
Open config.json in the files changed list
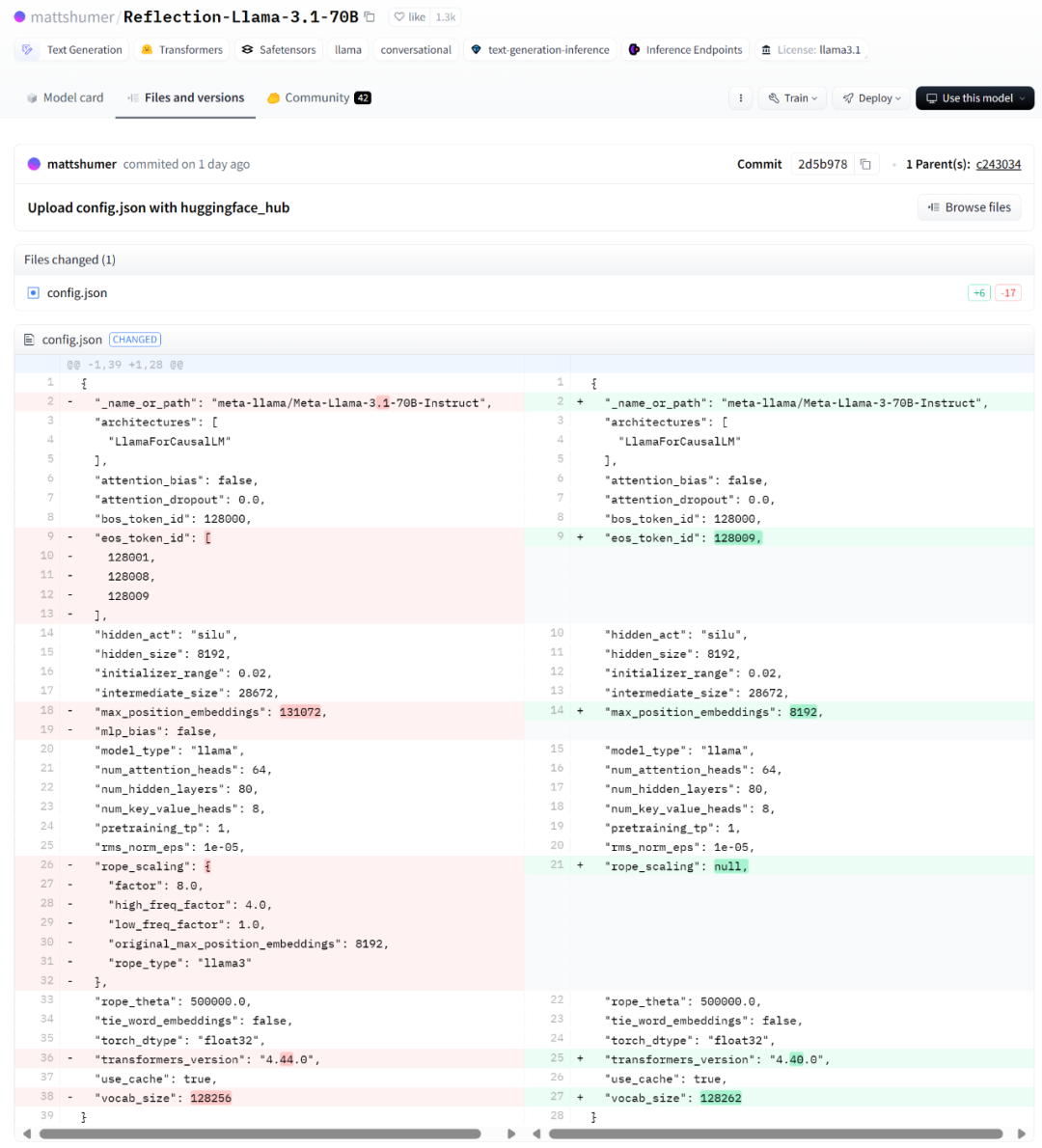tap(77, 293)
